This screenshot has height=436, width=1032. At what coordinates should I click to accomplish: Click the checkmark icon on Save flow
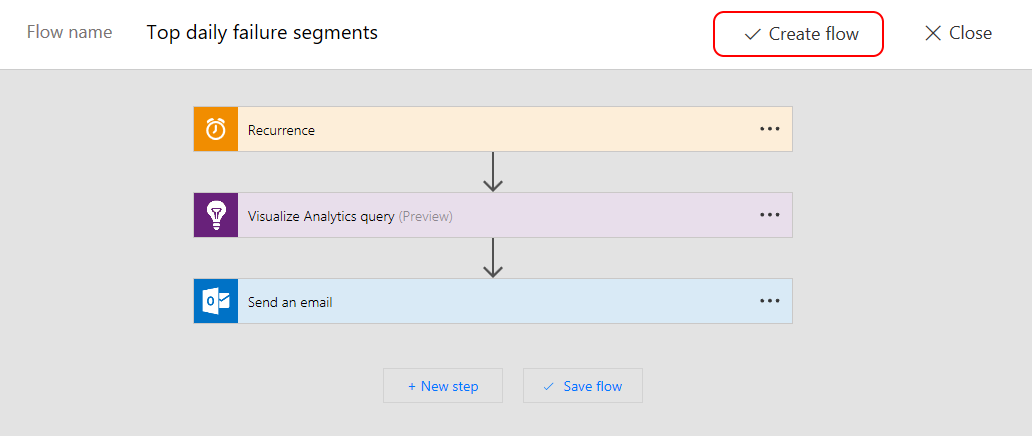(x=548, y=386)
